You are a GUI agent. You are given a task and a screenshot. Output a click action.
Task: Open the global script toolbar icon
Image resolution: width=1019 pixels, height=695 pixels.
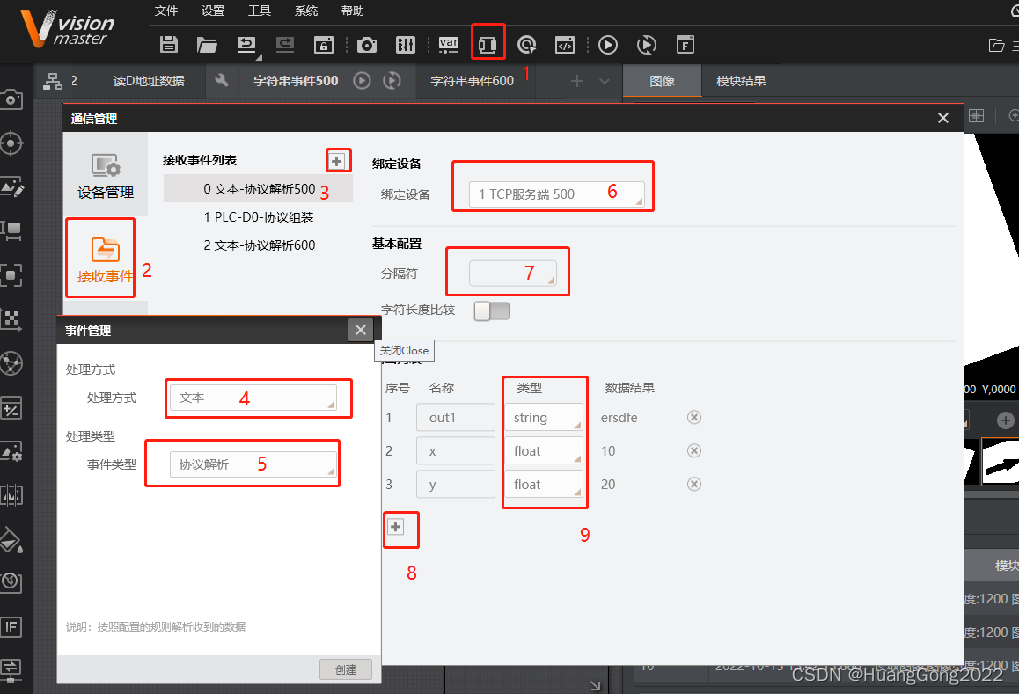click(565, 44)
